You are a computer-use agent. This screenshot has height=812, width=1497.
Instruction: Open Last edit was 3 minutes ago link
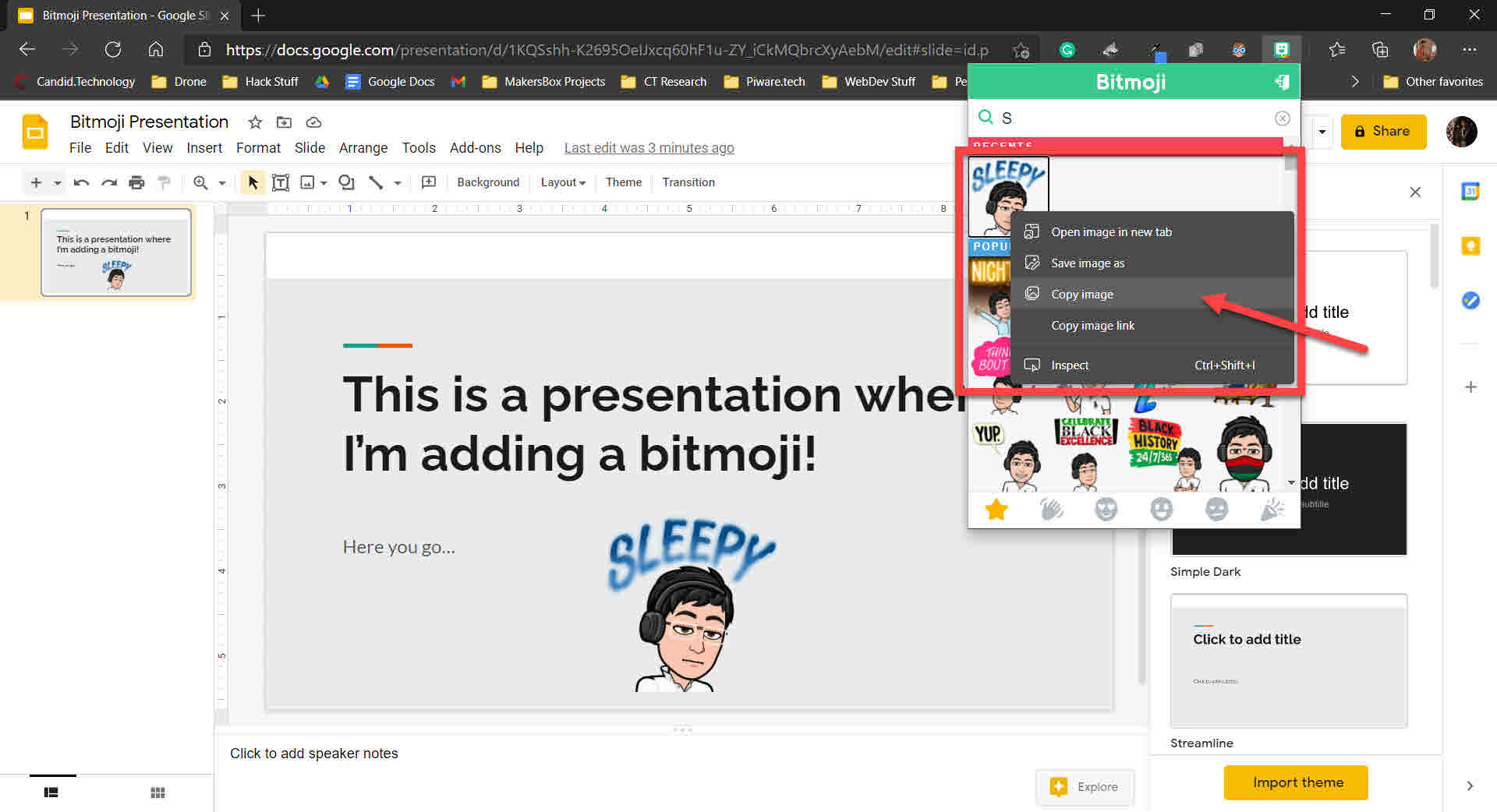(x=649, y=148)
